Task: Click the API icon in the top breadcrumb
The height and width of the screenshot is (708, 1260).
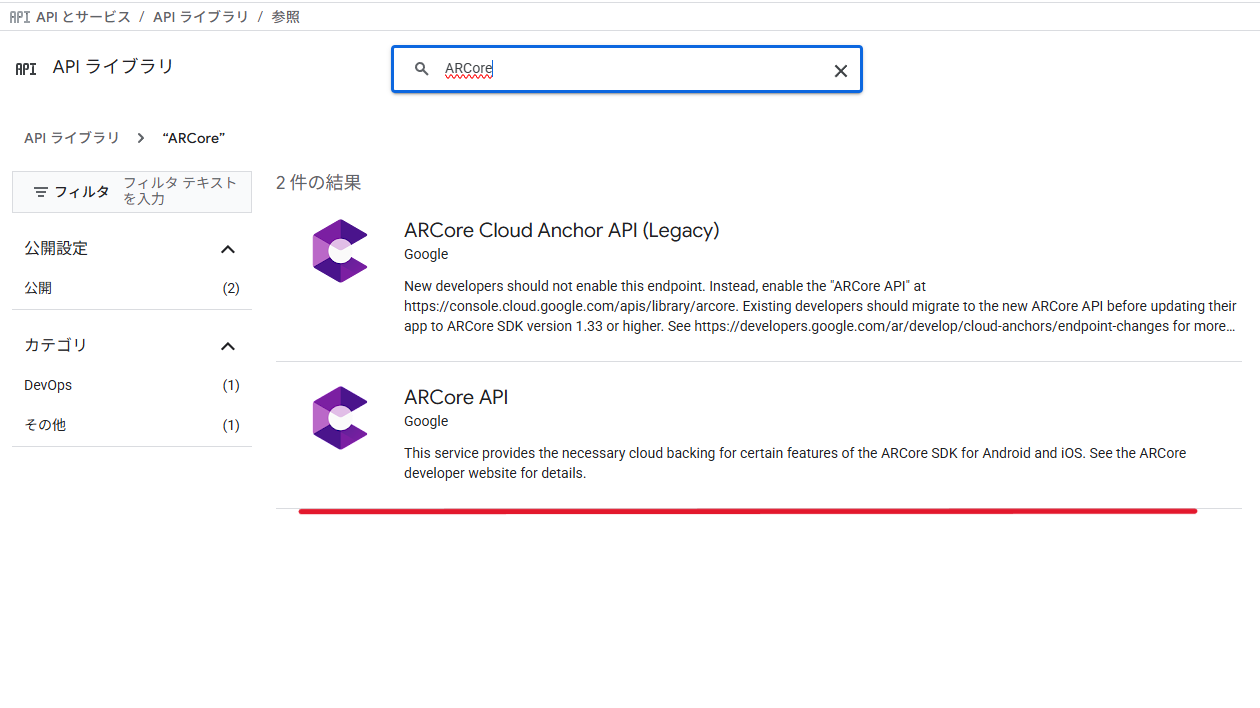Action: [x=19, y=17]
